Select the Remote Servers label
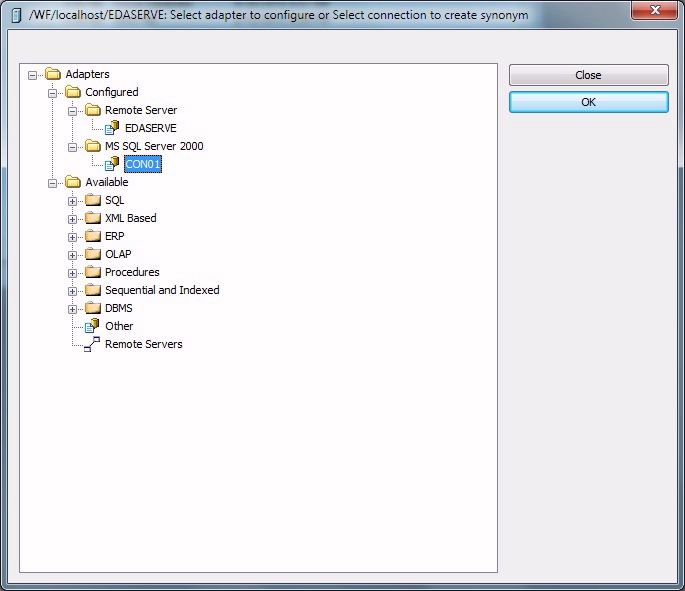The width and height of the screenshot is (685, 591). 144,344
